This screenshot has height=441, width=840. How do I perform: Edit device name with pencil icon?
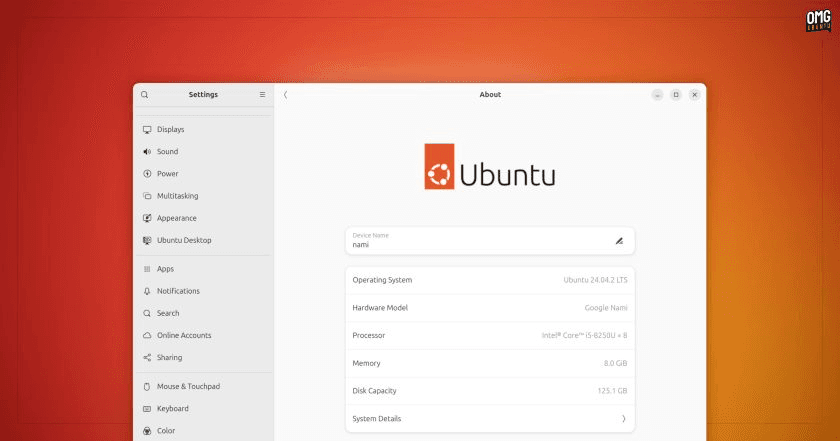619,241
